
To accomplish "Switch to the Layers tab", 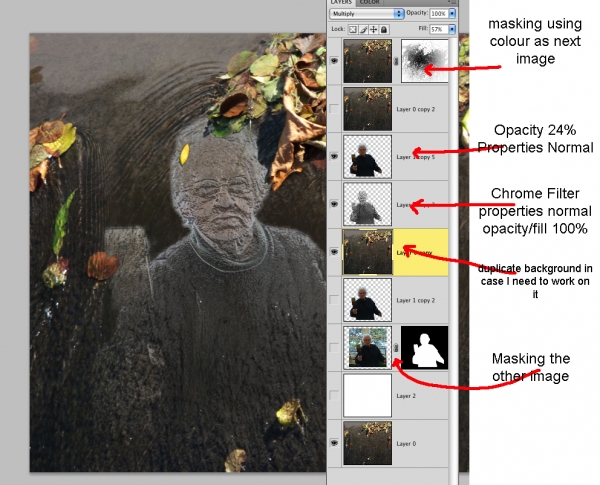I will (x=341, y=2).
